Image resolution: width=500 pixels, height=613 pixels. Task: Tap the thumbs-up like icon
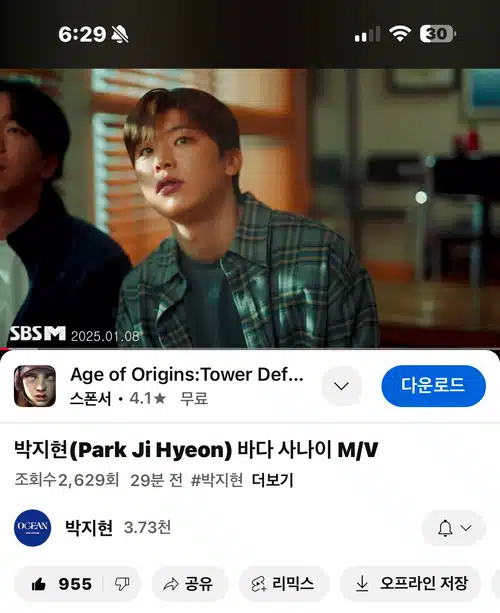coord(39,584)
